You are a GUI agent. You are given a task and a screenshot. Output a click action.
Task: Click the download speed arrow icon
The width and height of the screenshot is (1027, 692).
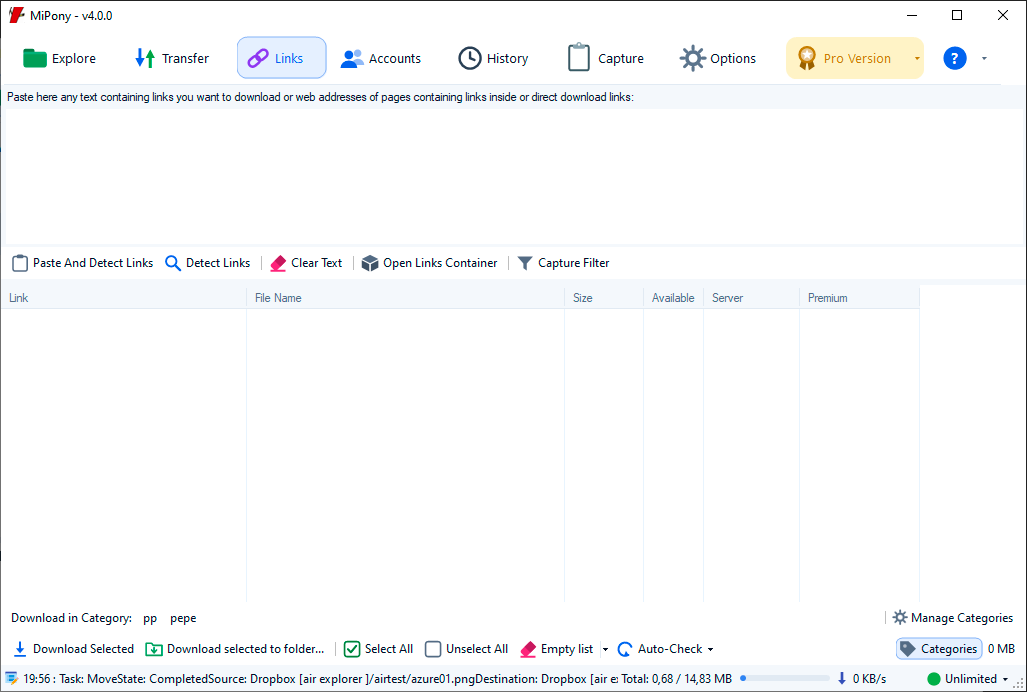point(842,678)
